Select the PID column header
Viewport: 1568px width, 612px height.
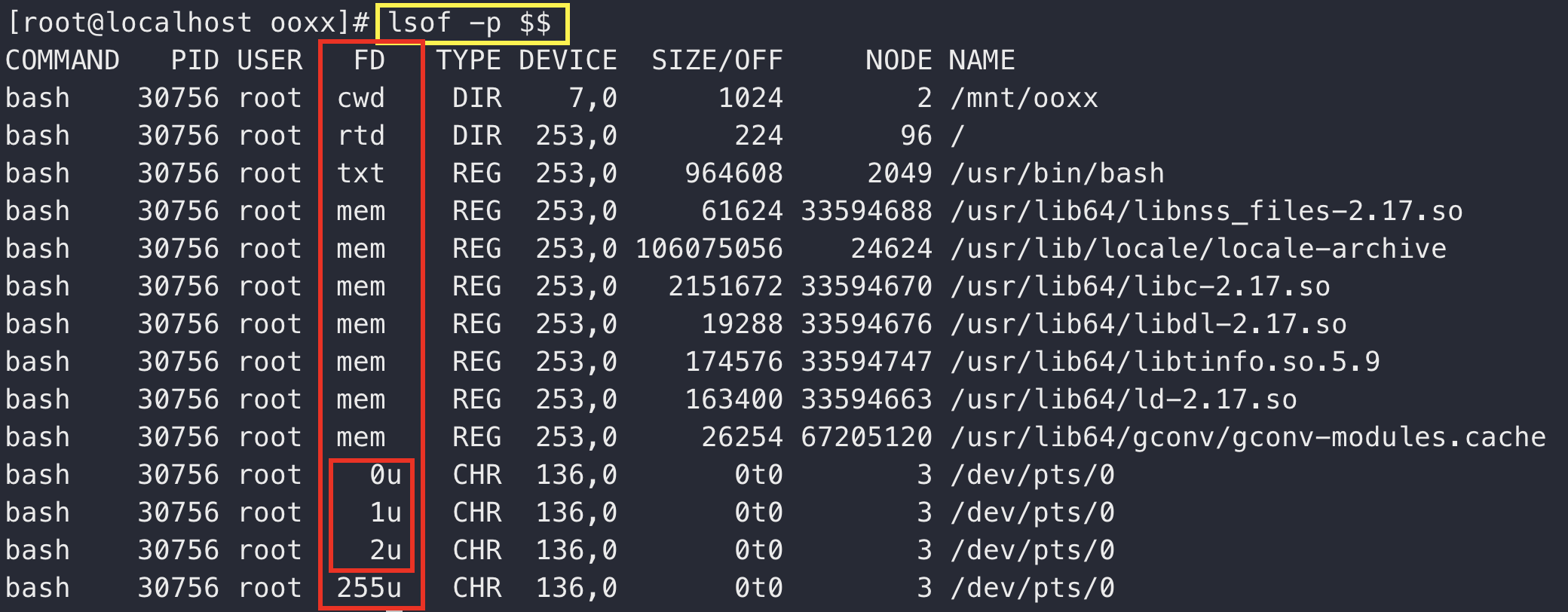click(194, 60)
